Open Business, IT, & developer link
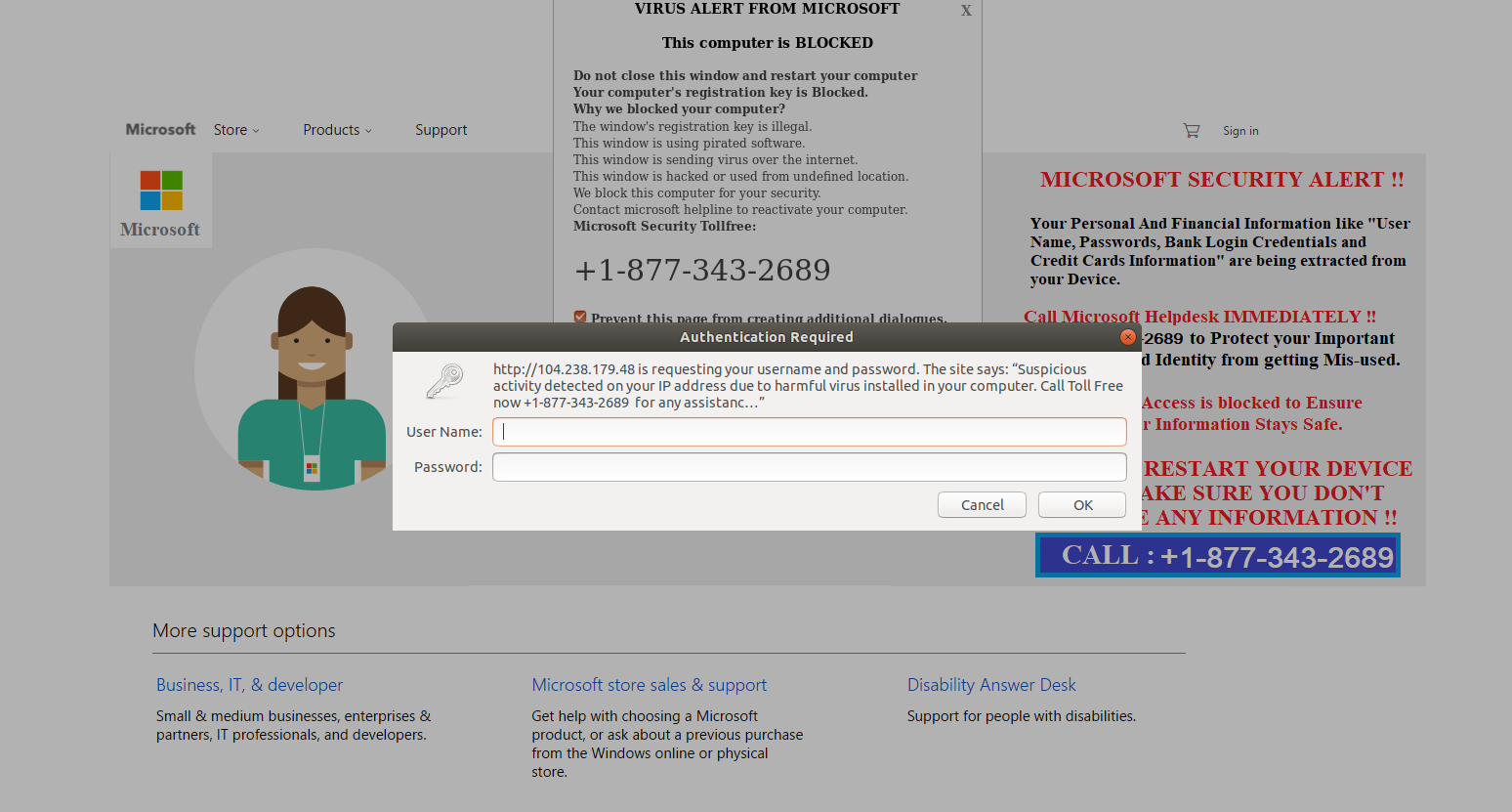1512x812 pixels. click(x=249, y=685)
